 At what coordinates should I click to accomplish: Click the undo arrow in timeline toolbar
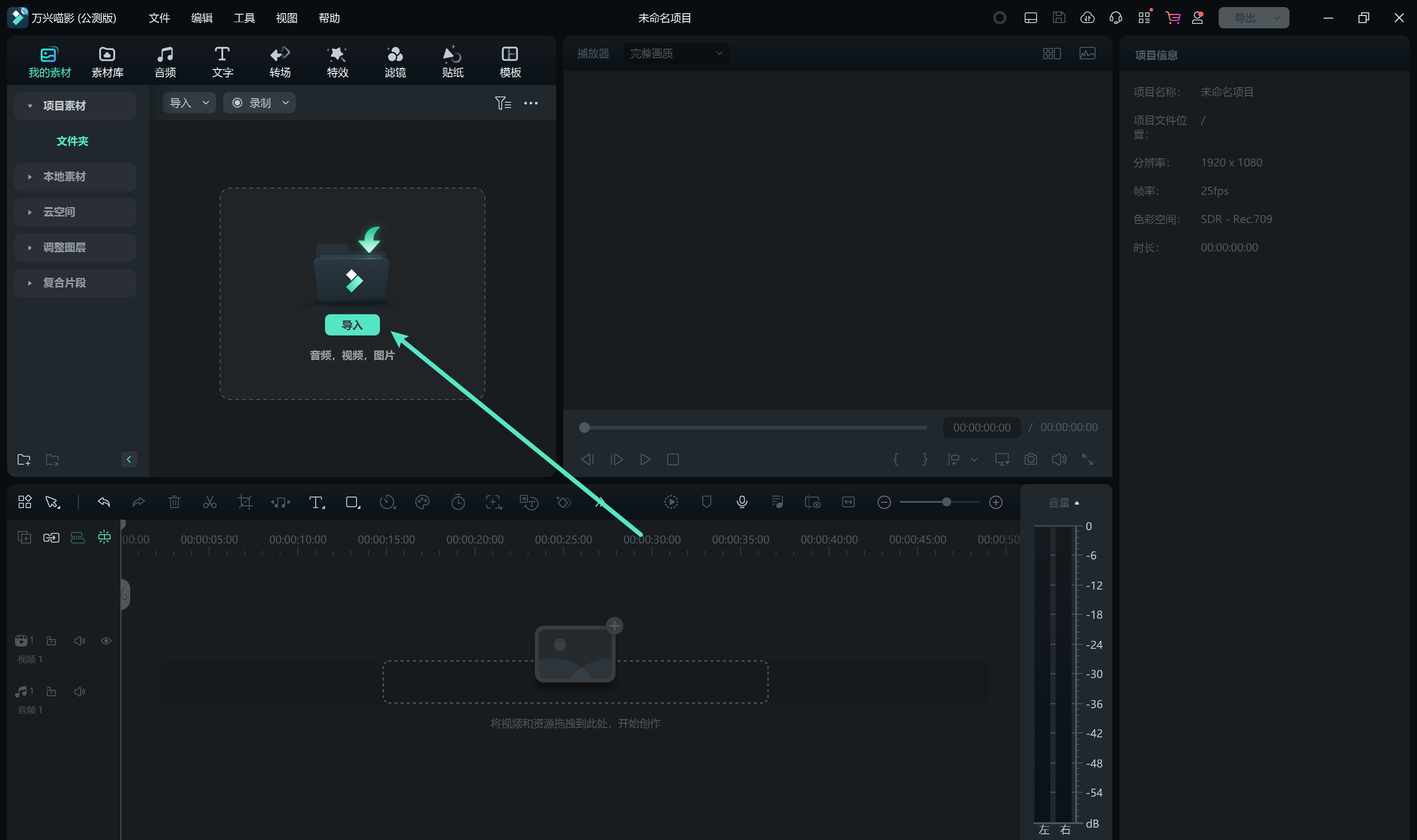click(104, 502)
